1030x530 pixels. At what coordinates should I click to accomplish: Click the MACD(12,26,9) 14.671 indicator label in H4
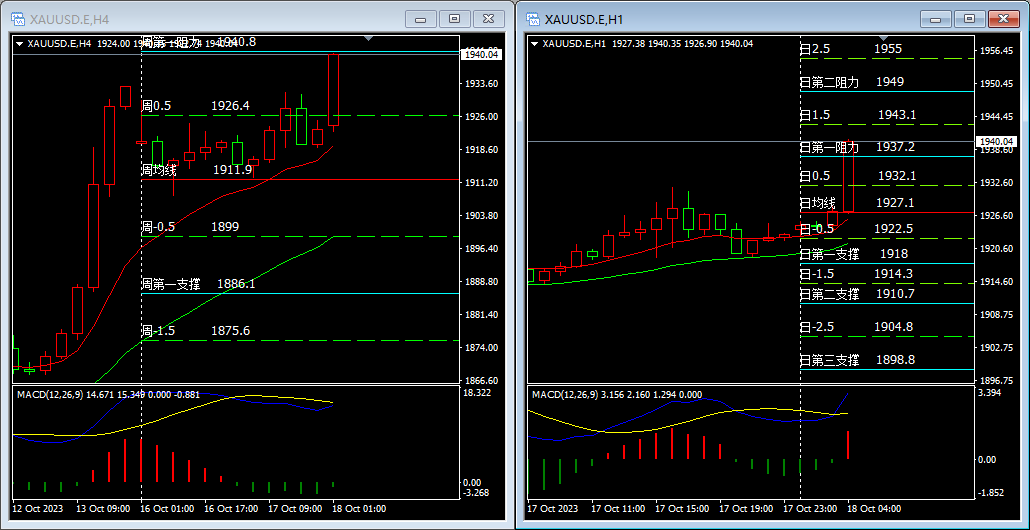(107, 395)
